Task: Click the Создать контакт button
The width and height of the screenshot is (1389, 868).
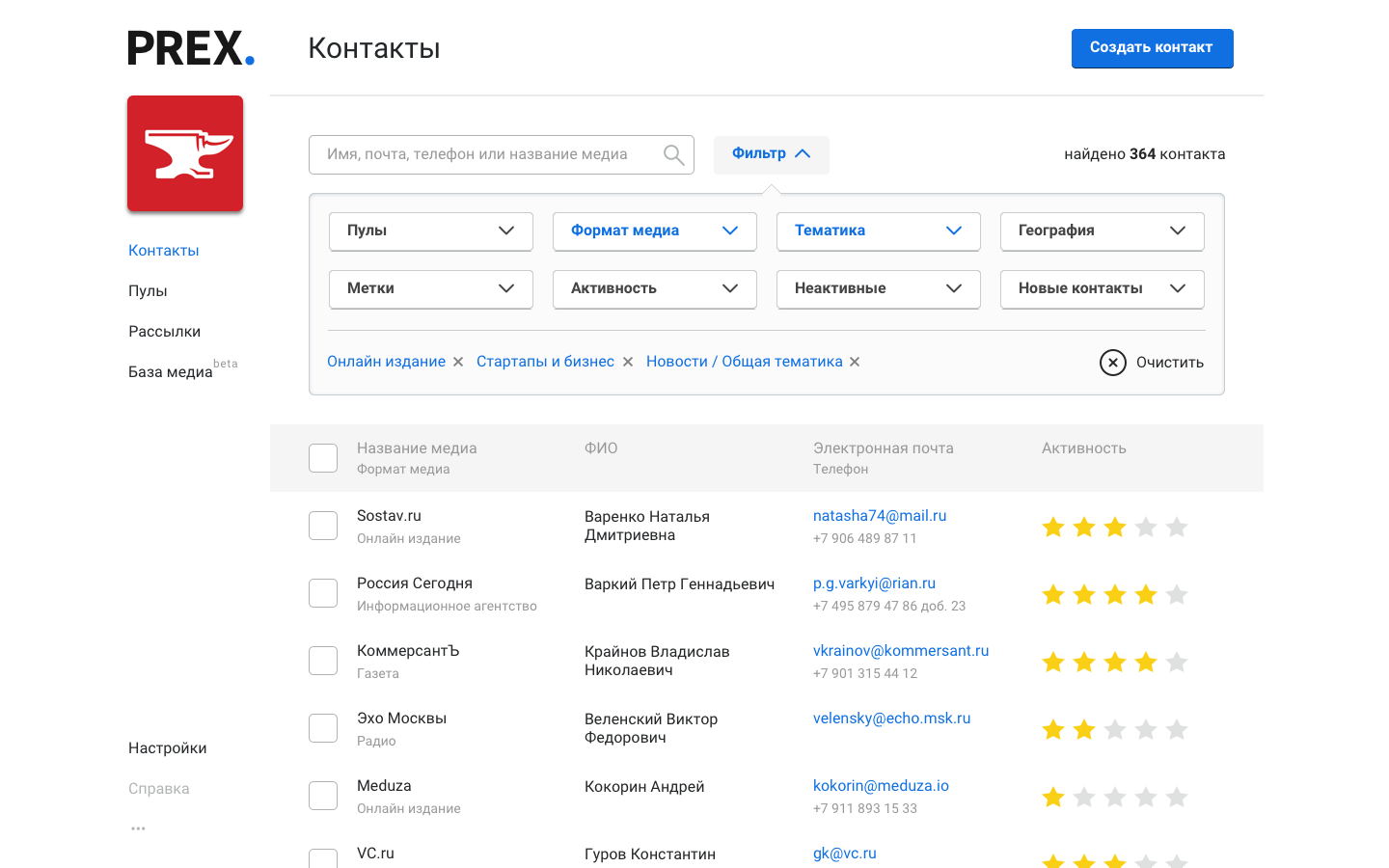Action: click(1152, 48)
